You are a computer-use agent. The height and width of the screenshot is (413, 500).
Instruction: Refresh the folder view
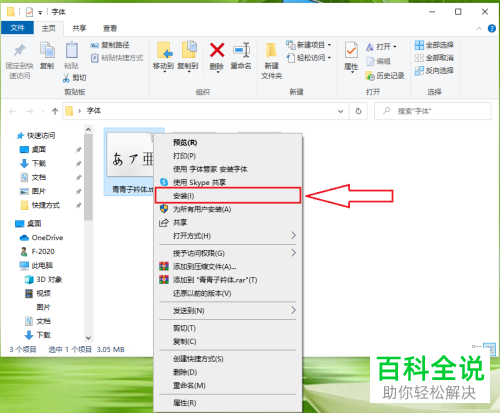[358, 111]
